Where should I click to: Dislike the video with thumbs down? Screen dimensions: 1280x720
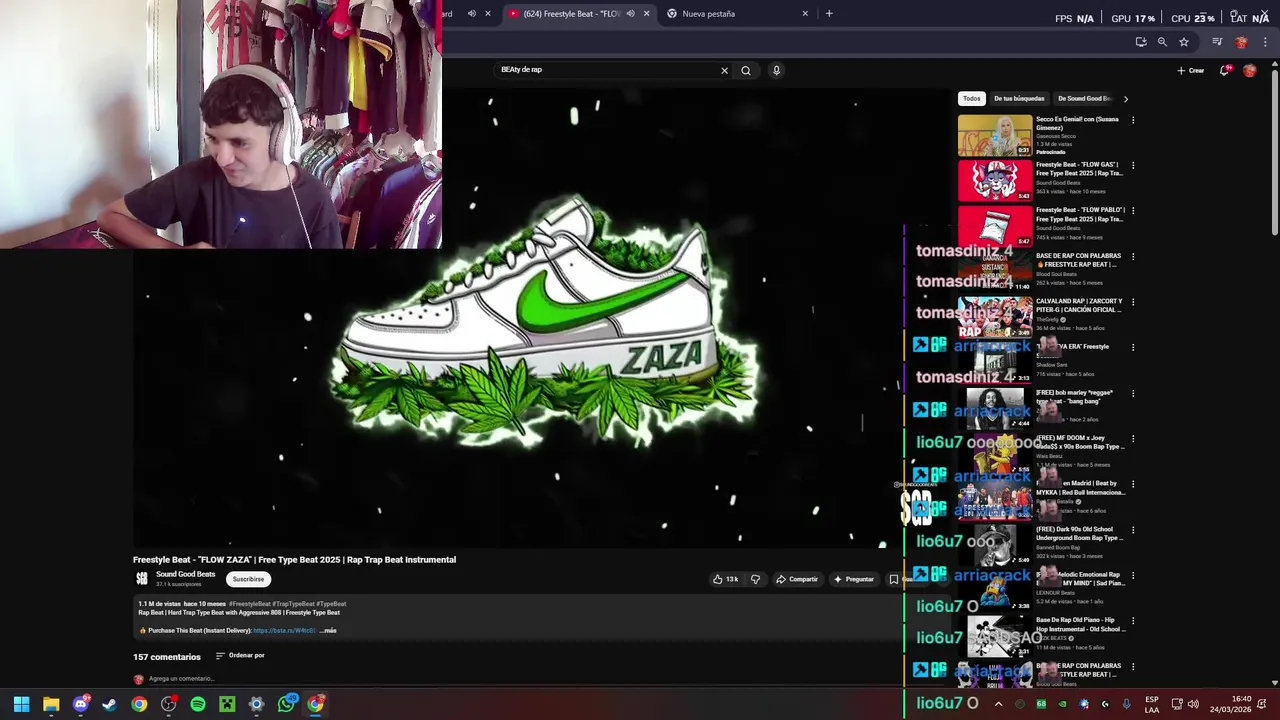[x=755, y=579]
